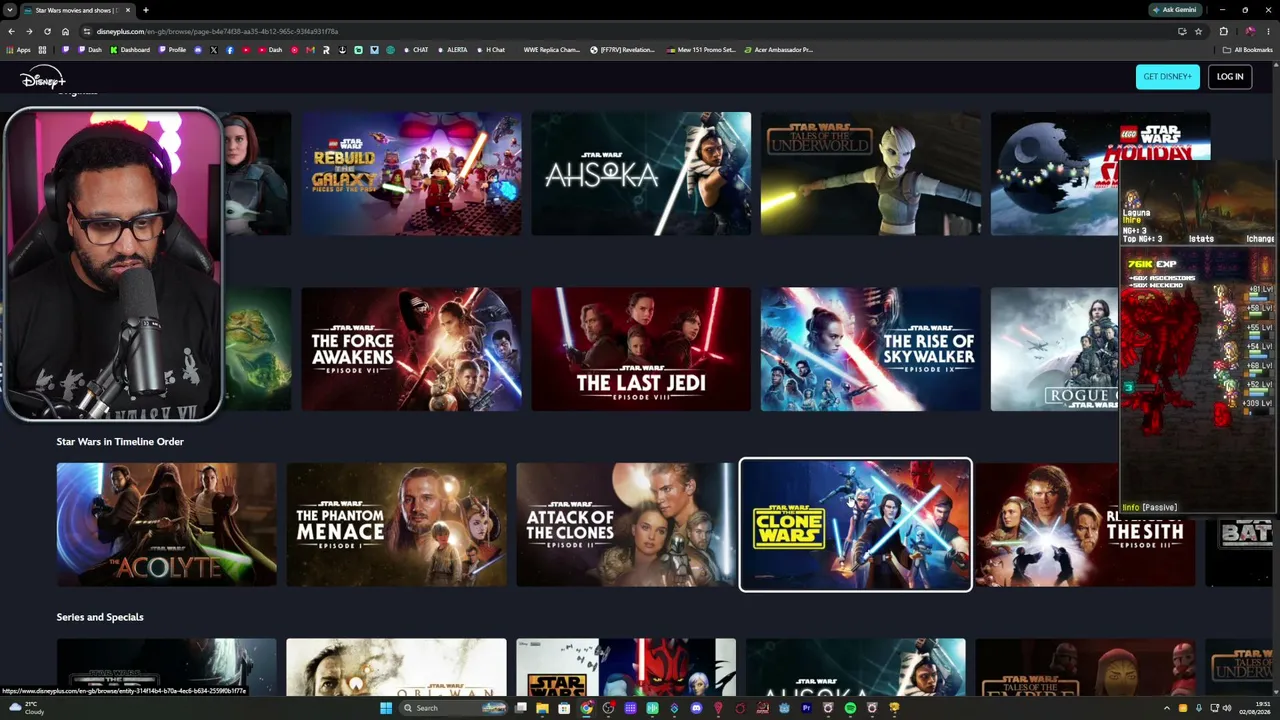Bookmark this page with the star icon
This screenshot has height=720, width=1280.
point(1197,31)
